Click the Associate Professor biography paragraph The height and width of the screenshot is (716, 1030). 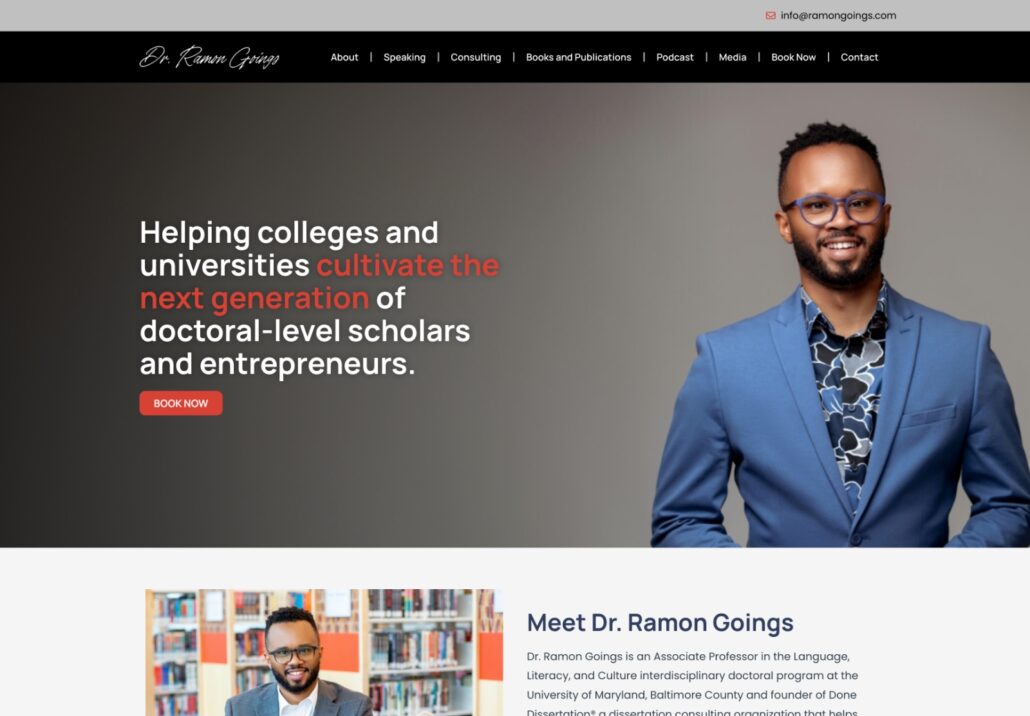(x=692, y=684)
